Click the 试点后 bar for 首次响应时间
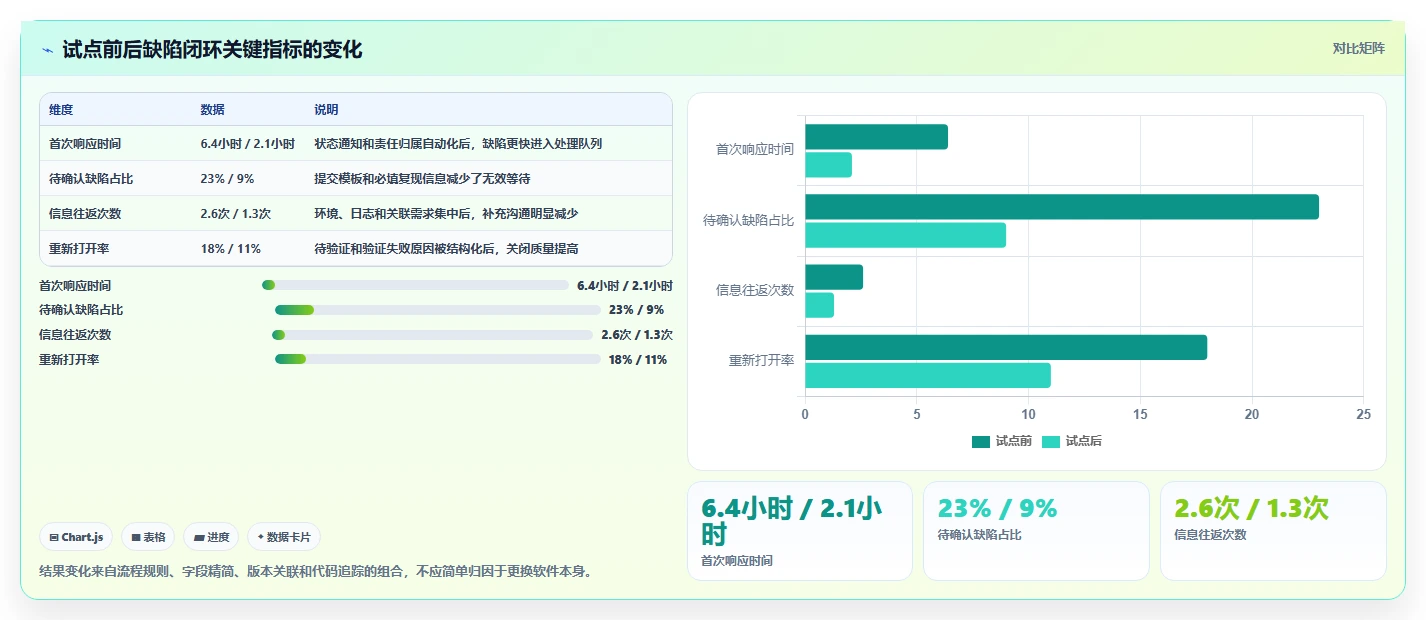 pos(828,165)
